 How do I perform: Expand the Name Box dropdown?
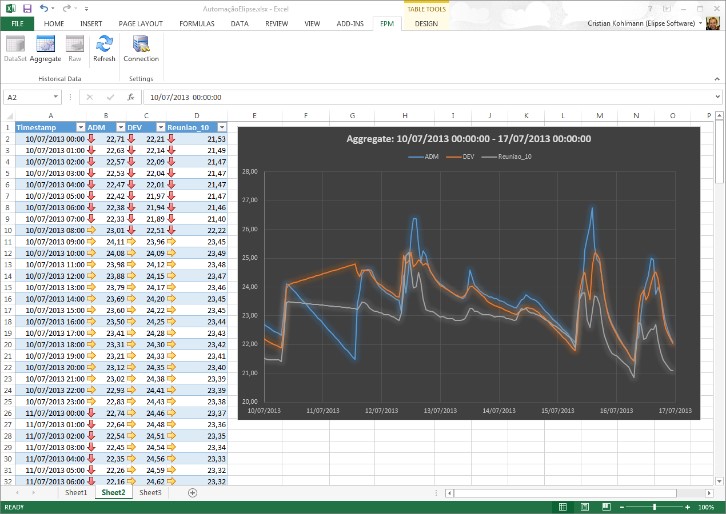(x=56, y=97)
